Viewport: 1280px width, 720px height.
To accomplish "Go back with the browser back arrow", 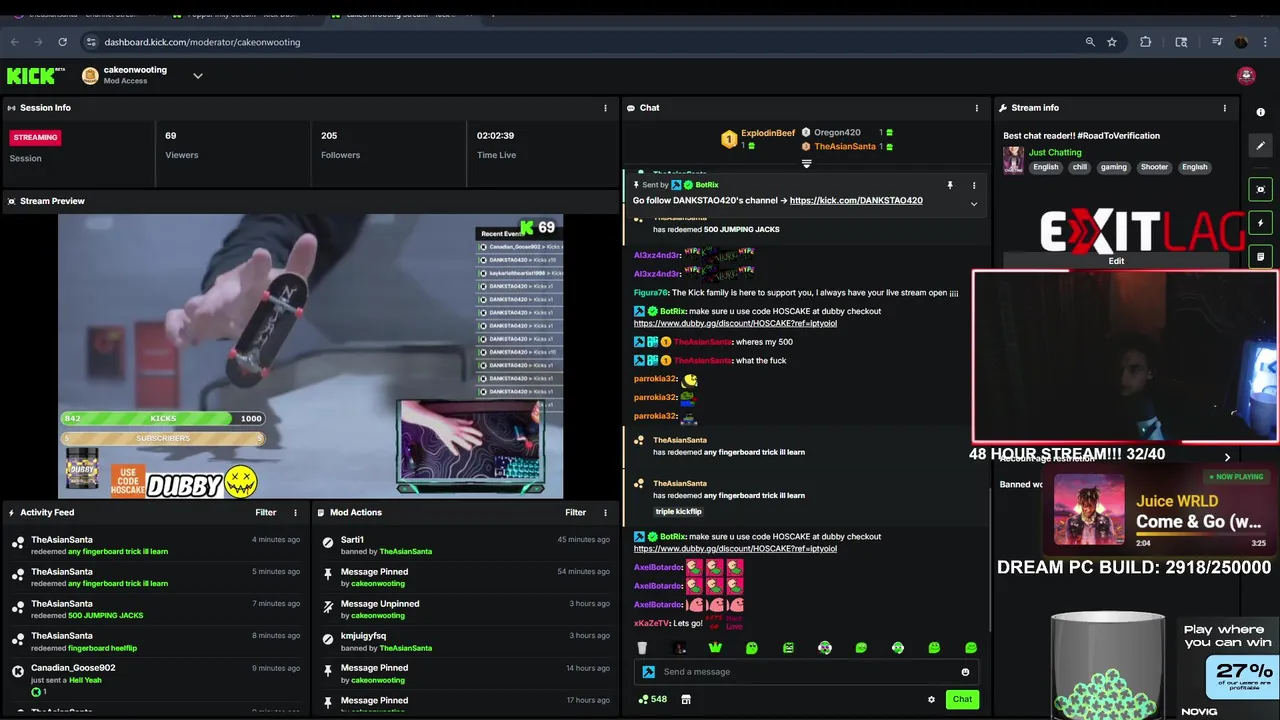I will (14, 42).
